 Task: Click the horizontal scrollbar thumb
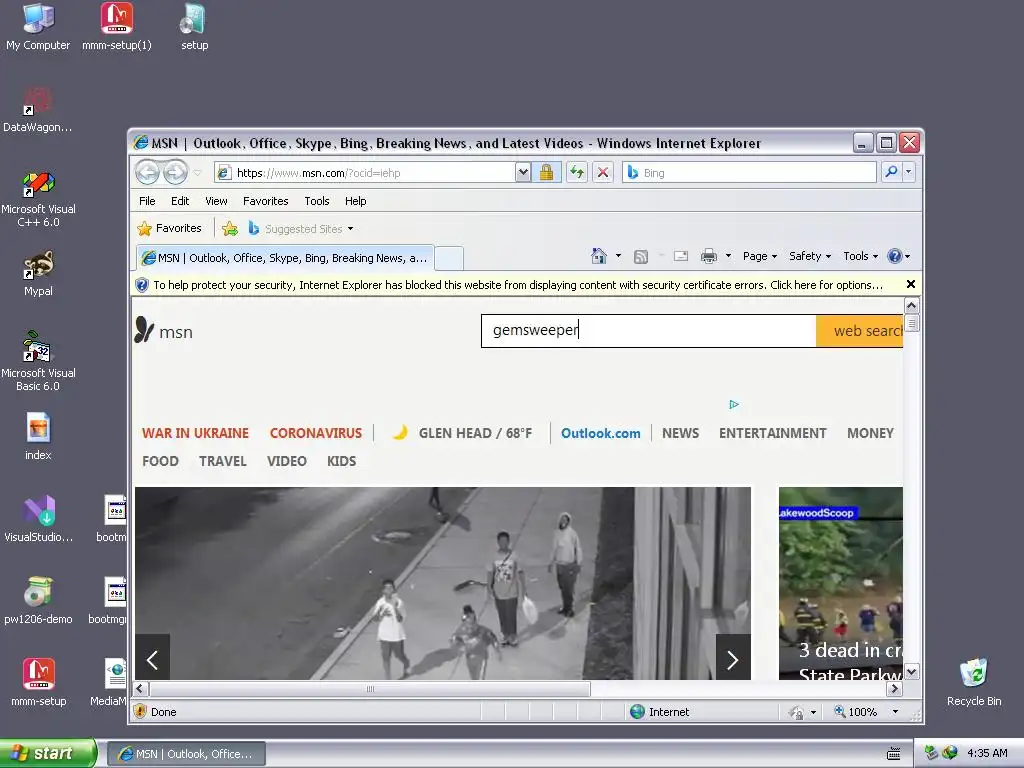pos(370,689)
